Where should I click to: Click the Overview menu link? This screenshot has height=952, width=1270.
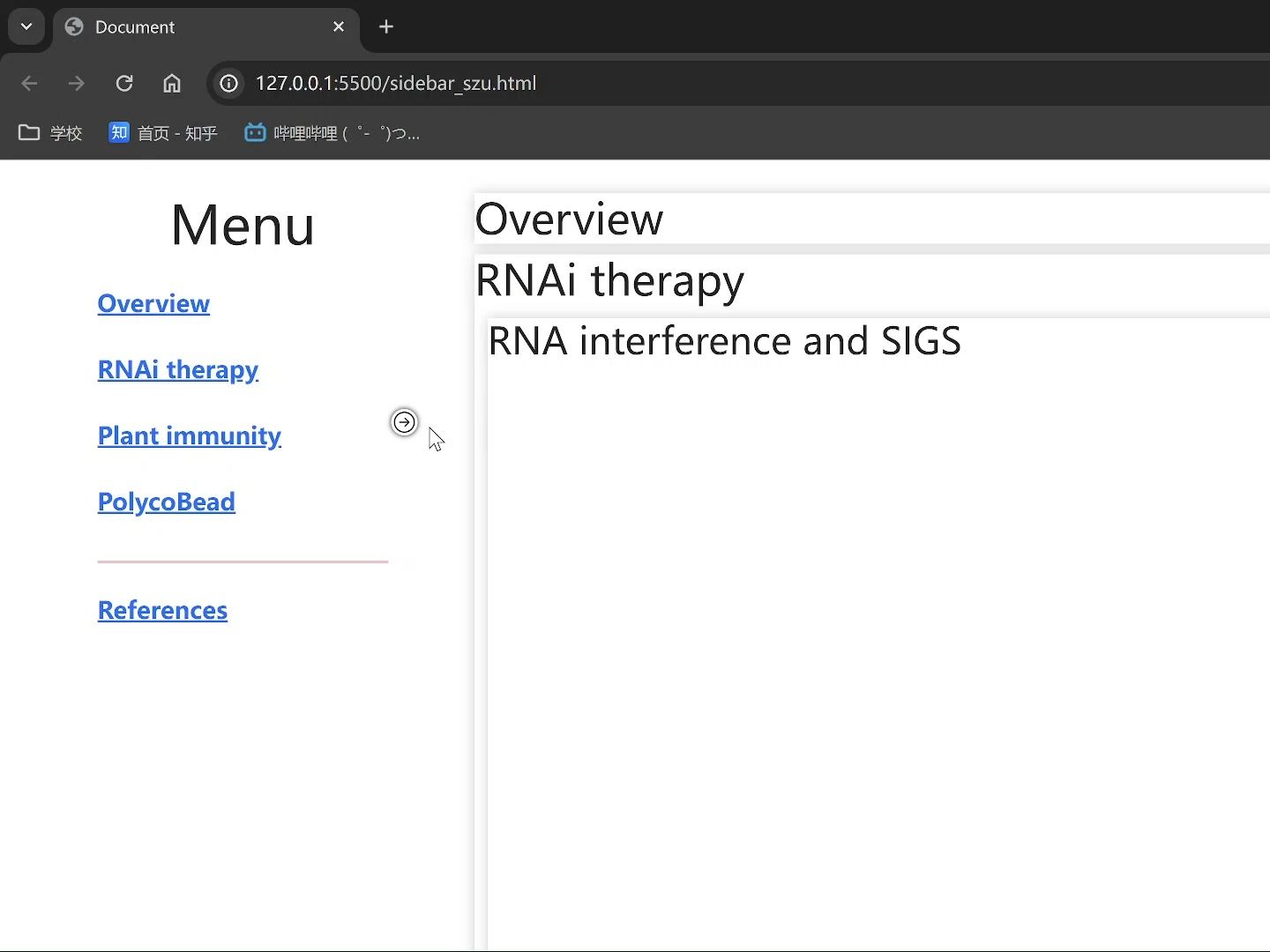point(153,303)
